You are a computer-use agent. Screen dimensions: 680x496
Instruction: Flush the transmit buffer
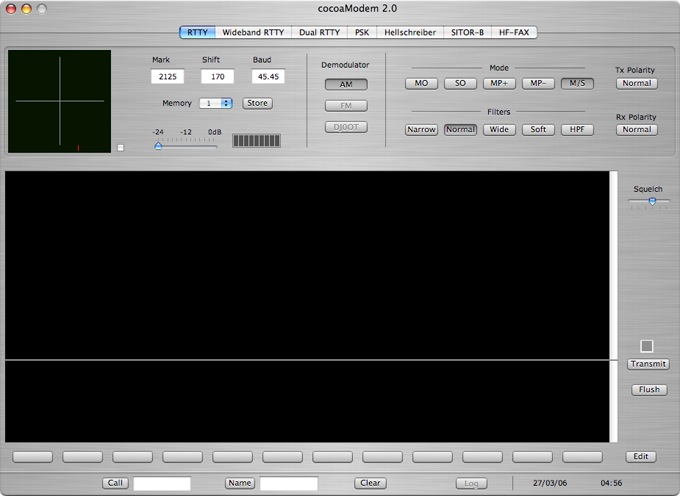(x=649, y=390)
